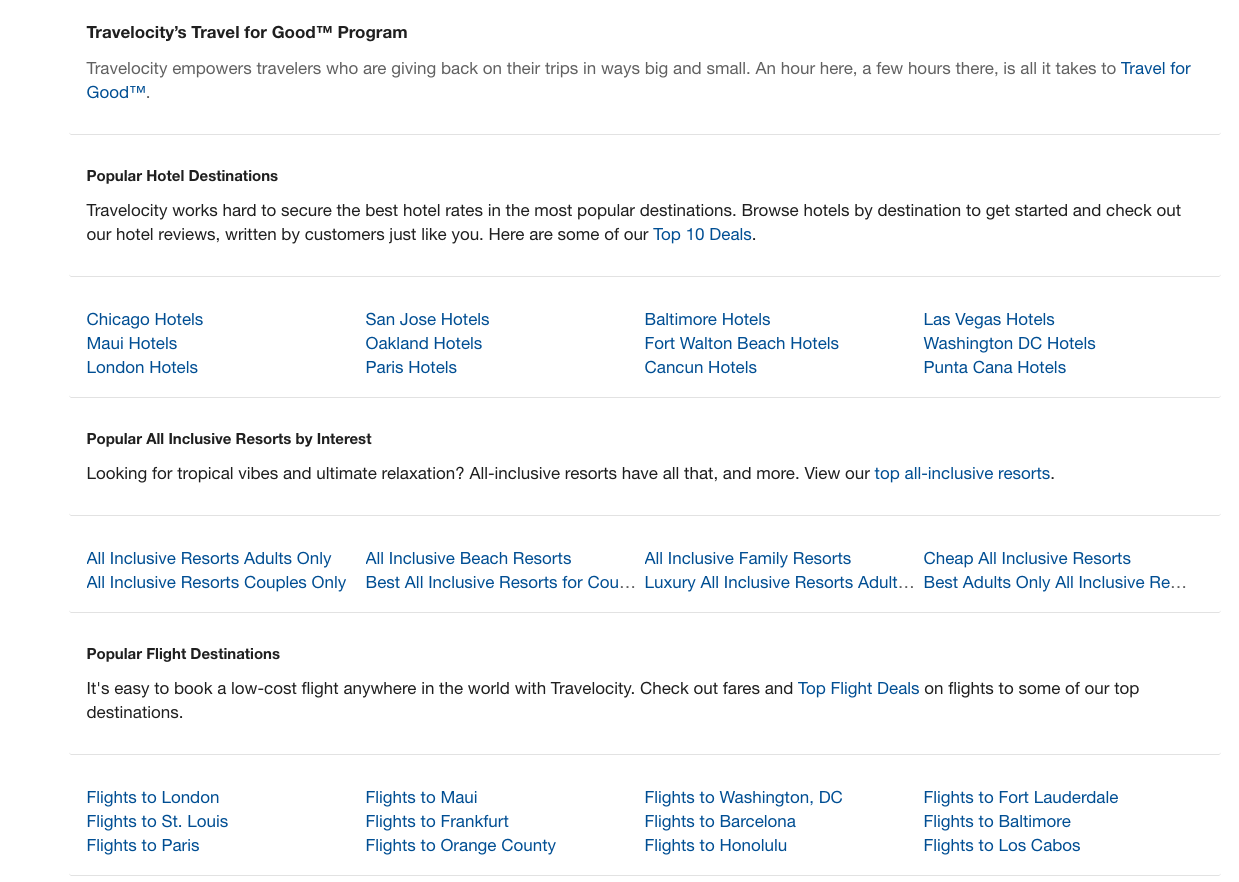Open London Hotels
The image size is (1239, 882).
tap(142, 367)
